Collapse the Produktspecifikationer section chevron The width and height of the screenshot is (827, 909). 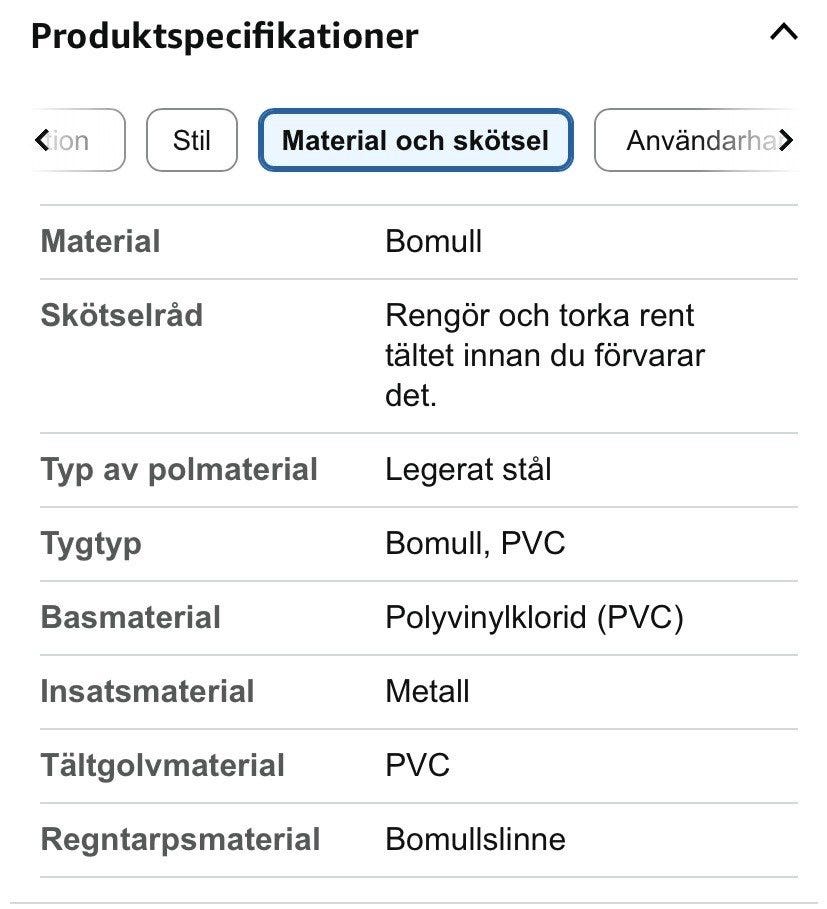coord(783,32)
